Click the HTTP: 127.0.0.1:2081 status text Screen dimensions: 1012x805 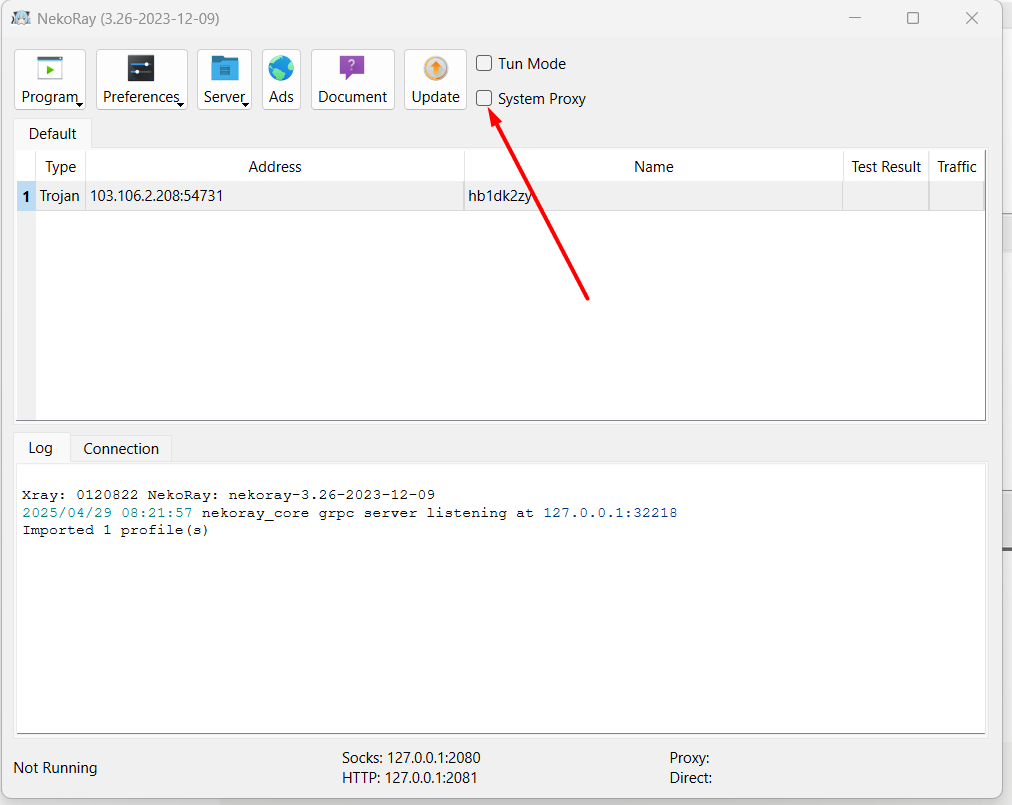(409, 778)
